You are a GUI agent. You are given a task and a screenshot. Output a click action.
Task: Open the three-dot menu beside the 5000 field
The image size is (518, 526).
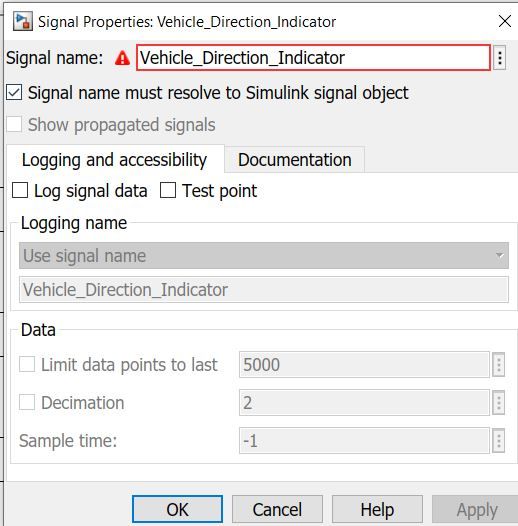pos(499,365)
